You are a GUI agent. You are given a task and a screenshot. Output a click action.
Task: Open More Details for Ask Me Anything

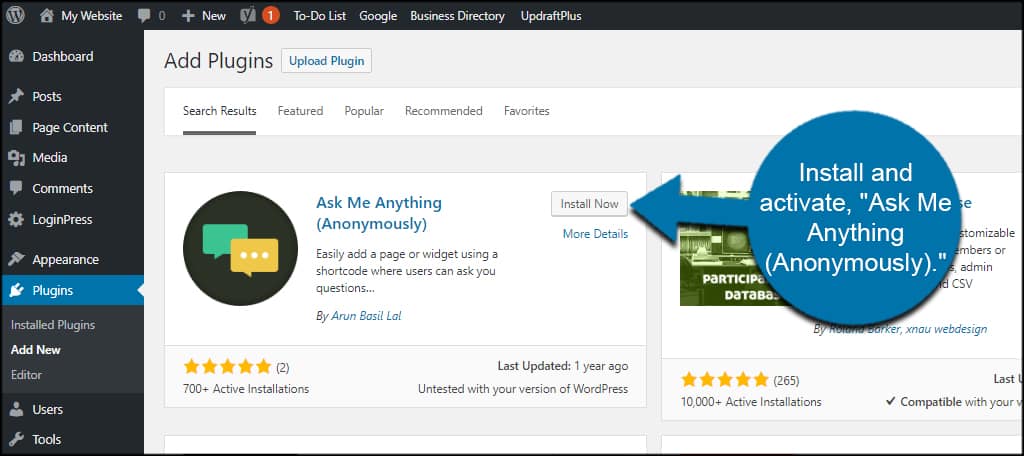pos(596,234)
